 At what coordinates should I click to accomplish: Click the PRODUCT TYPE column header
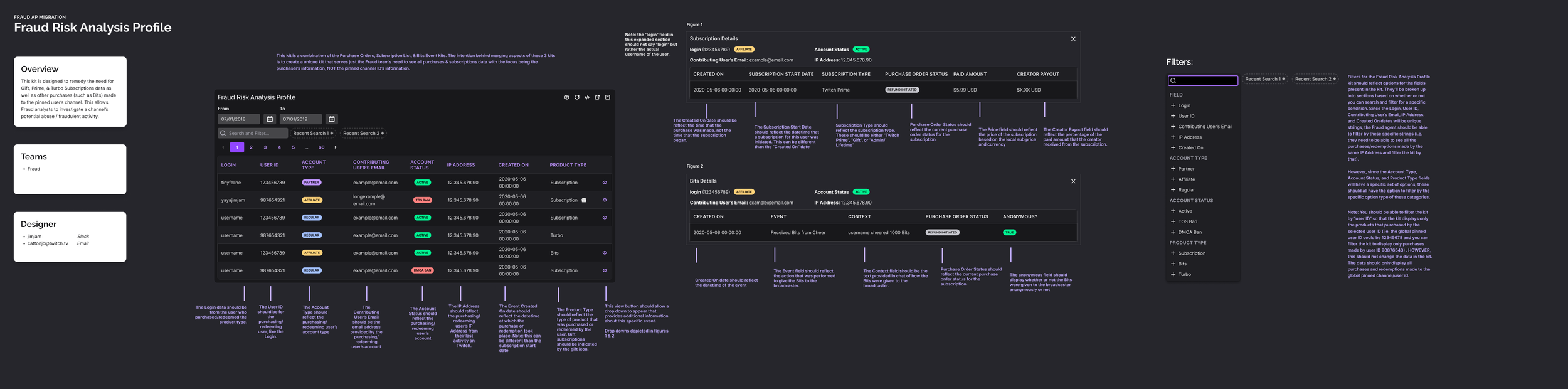(568, 165)
